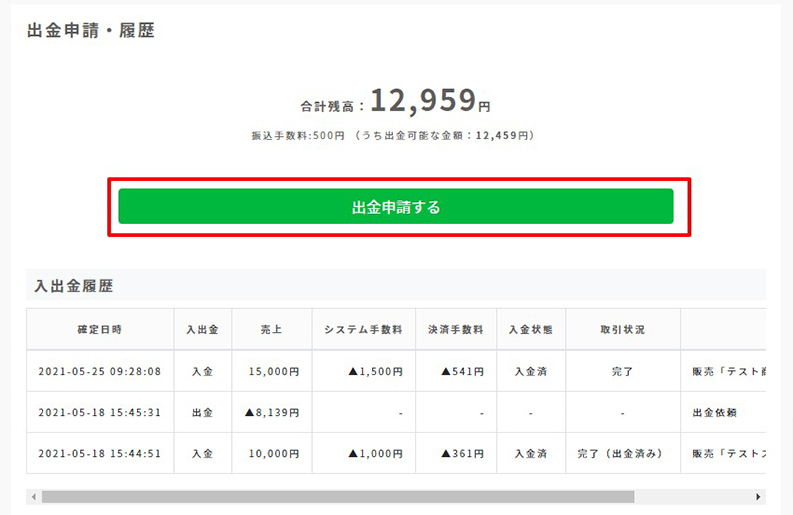The height and width of the screenshot is (515, 793).
Task: Click the date cell 2021-05-18 15:45:31
Action: click(x=100, y=412)
